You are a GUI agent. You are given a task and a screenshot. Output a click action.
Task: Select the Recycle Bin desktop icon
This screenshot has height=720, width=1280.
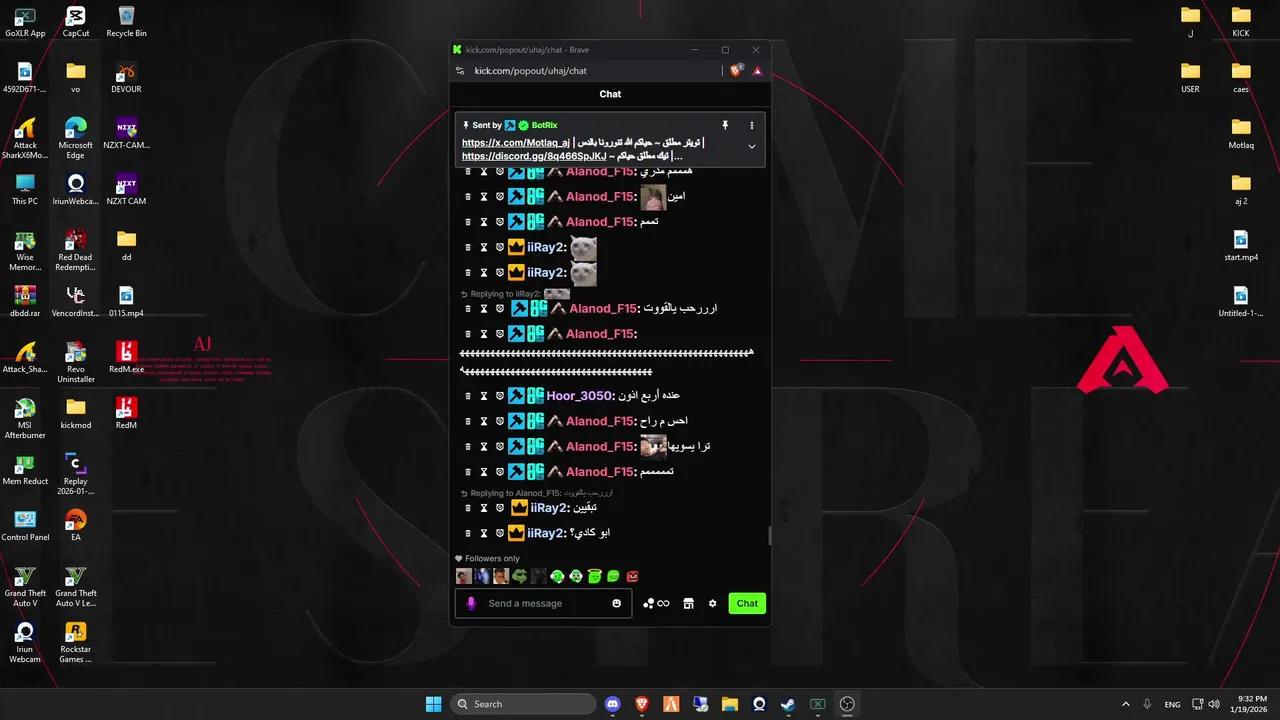point(126,22)
